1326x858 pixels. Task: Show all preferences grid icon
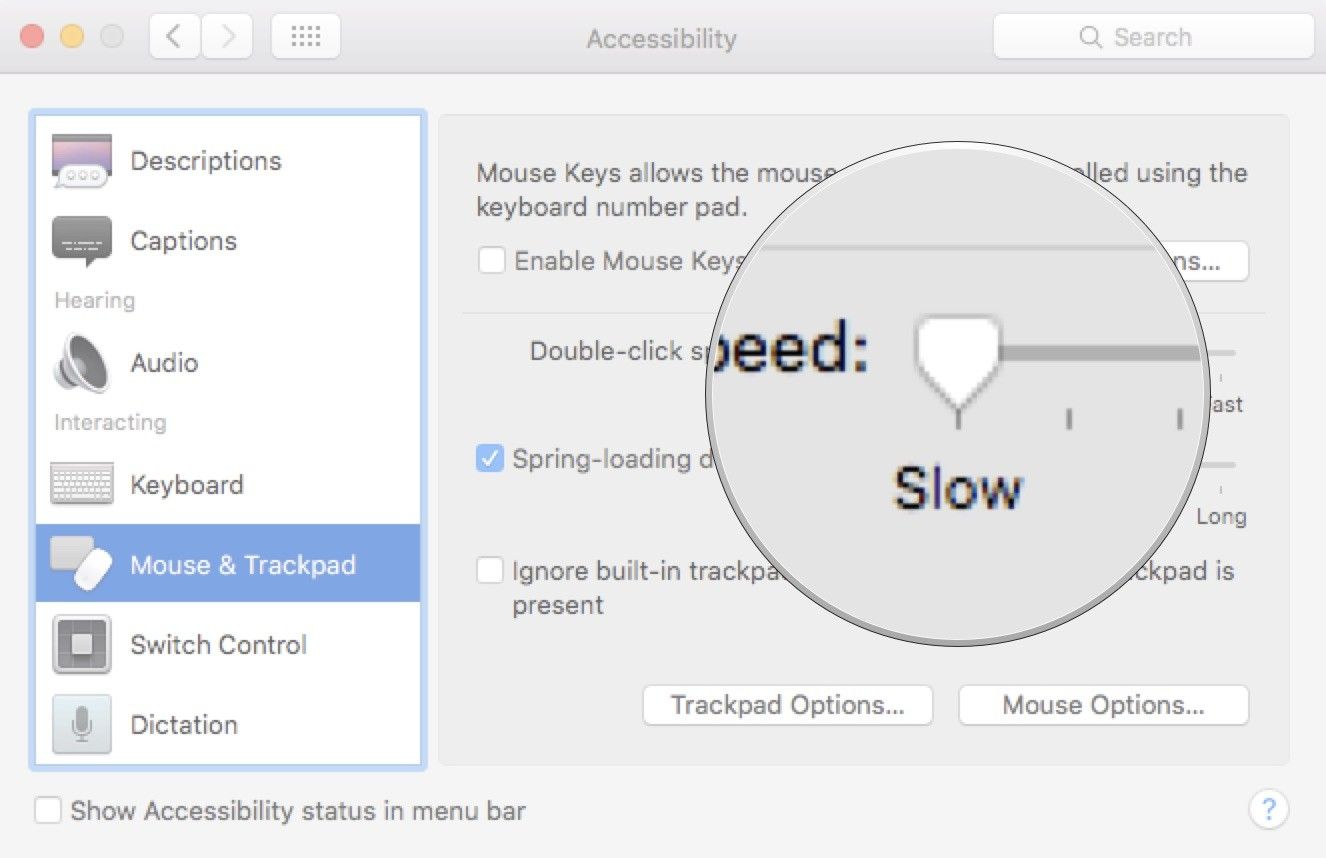pos(305,37)
